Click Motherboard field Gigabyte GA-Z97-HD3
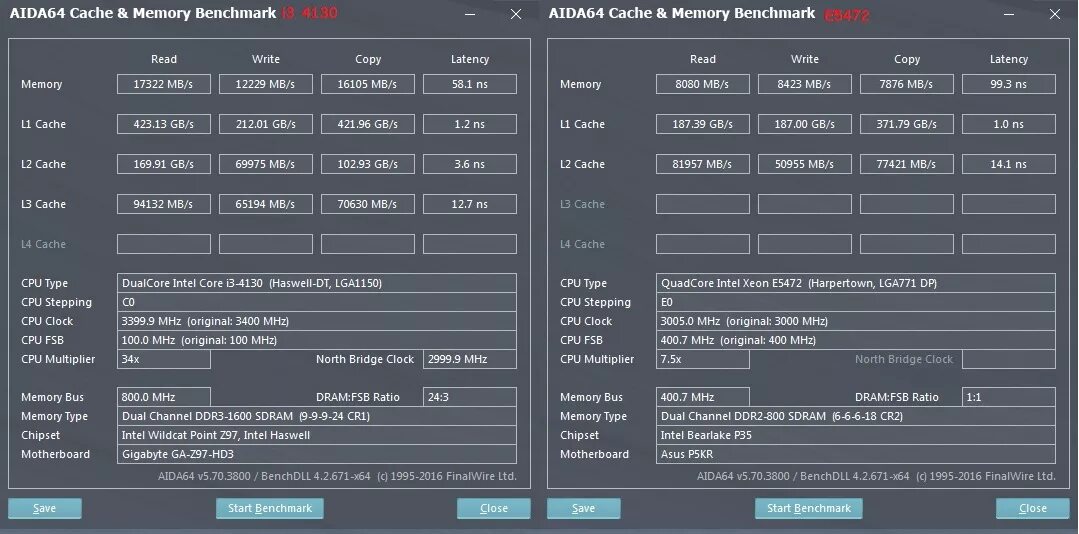This screenshot has height=534, width=1079. tap(317, 454)
